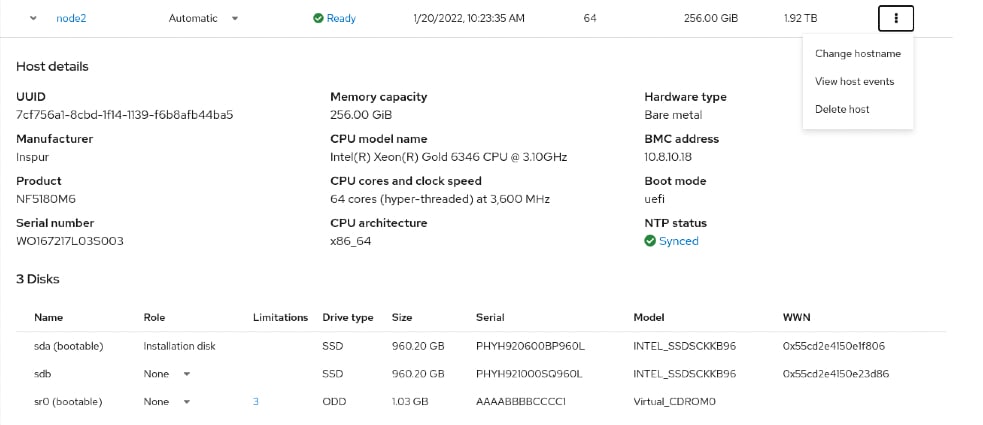The image size is (983, 425).
Task: Click the host UUID value text
Action: [124, 115]
